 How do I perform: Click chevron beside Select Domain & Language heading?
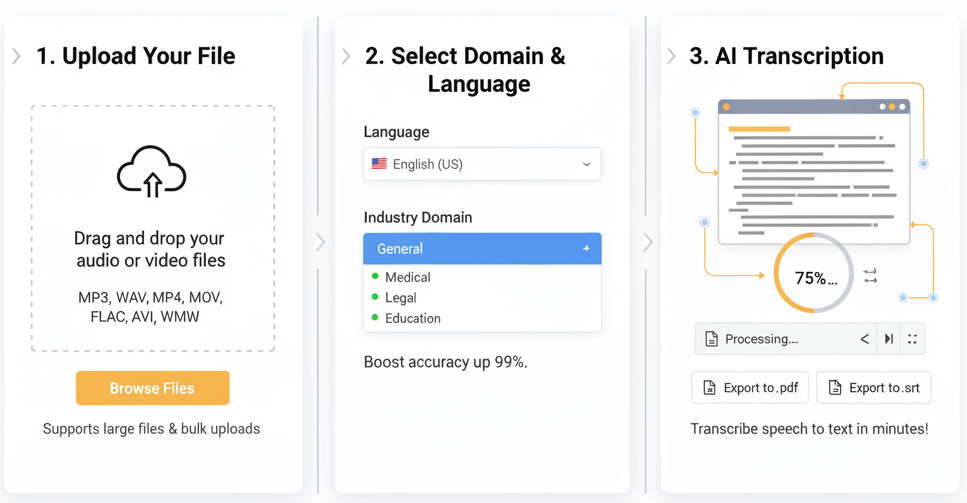[x=346, y=56]
